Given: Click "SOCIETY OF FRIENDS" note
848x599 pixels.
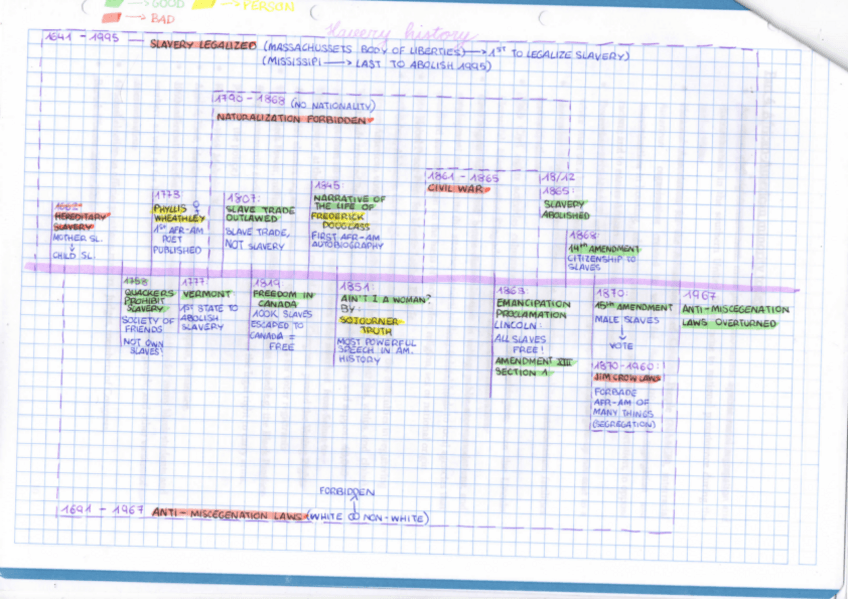Looking at the screenshot, I should pyautogui.click(x=148, y=324).
